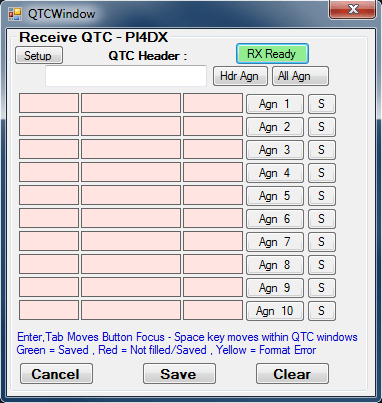The width and height of the screenshot is (382, 403).
Task: Click the S button beside Agn 1
Action: click(322, 104)
